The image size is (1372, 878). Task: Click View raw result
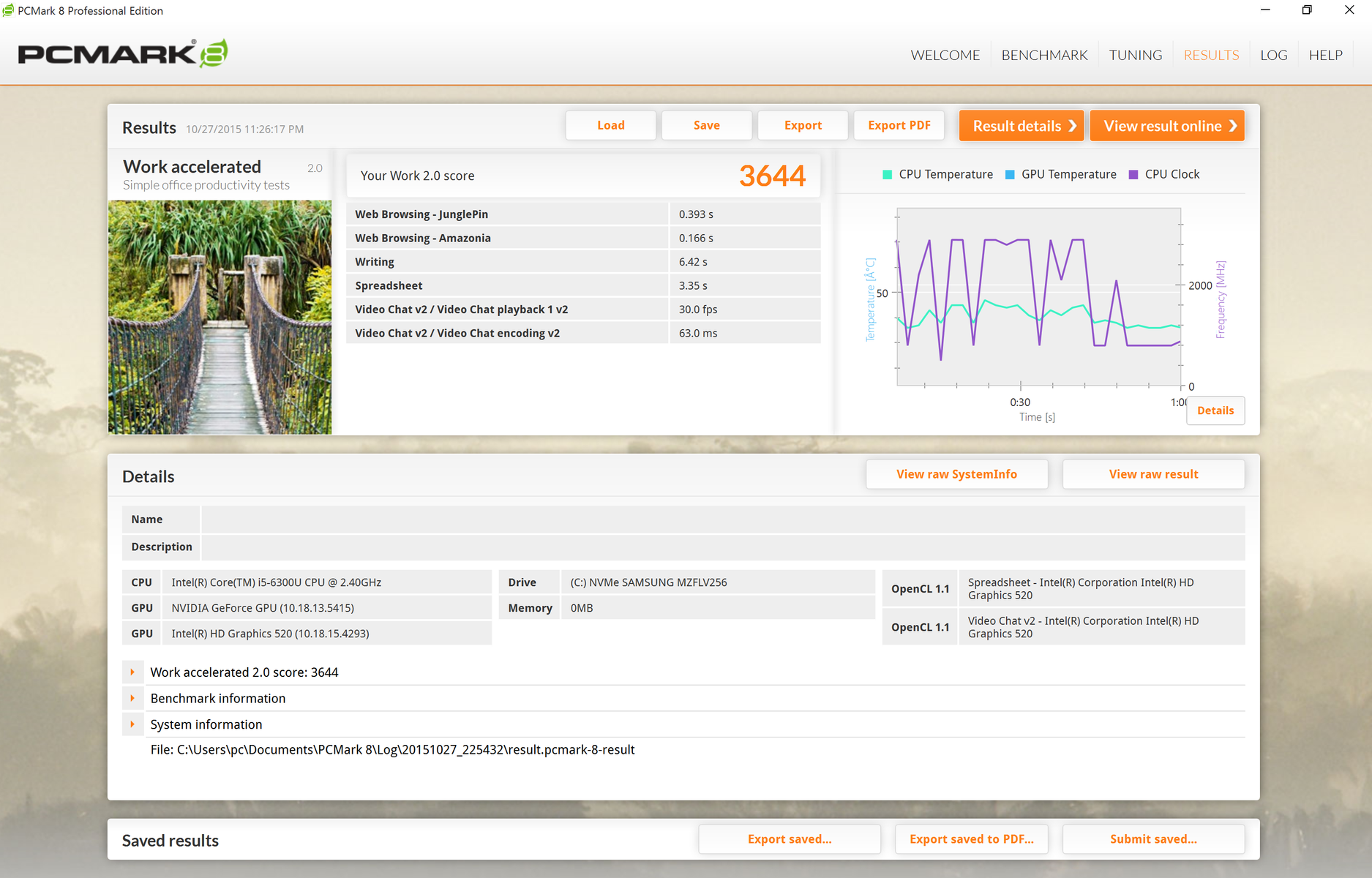point(1153,474)
